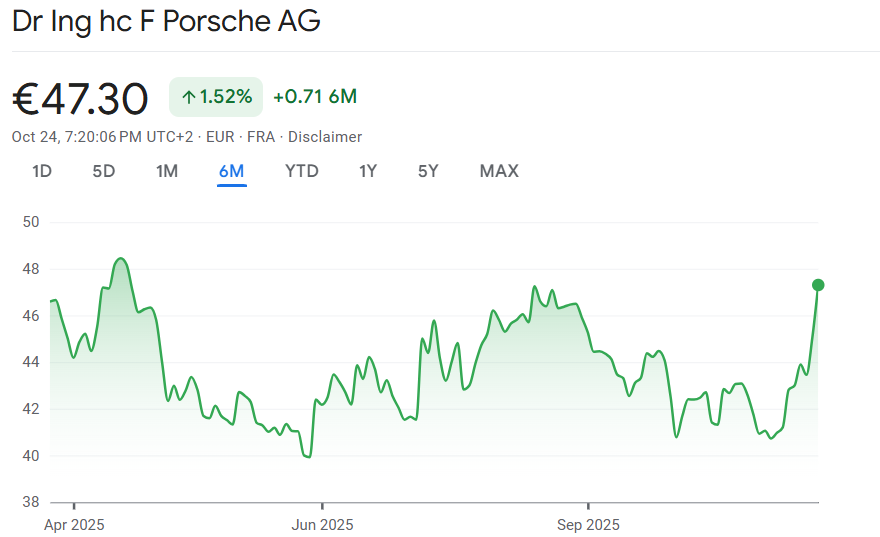The image size is (880, 537).
Task: Click the +0.71 6M change text
Action: [x=315, y=97]
